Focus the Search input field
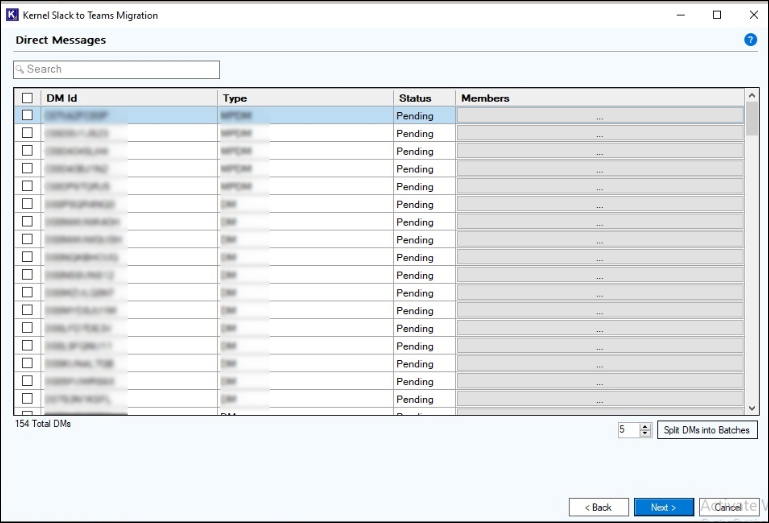 116,69
